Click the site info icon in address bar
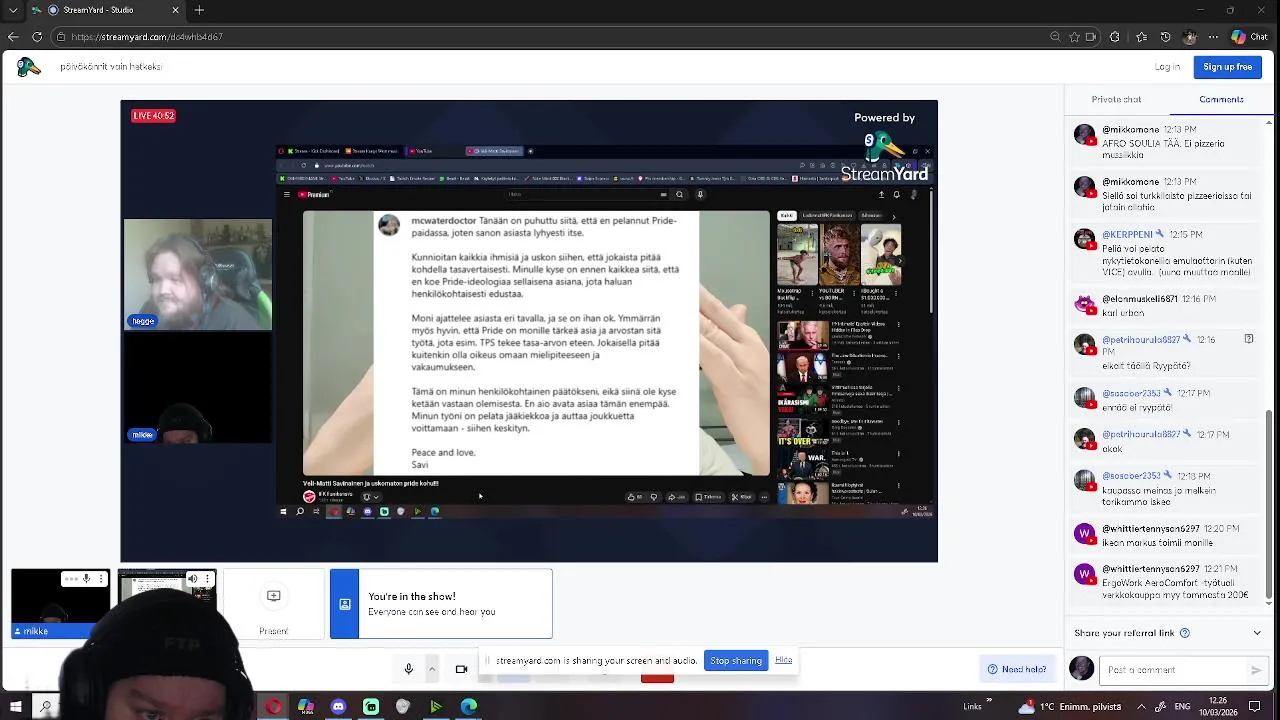 [x=62, y=37]
